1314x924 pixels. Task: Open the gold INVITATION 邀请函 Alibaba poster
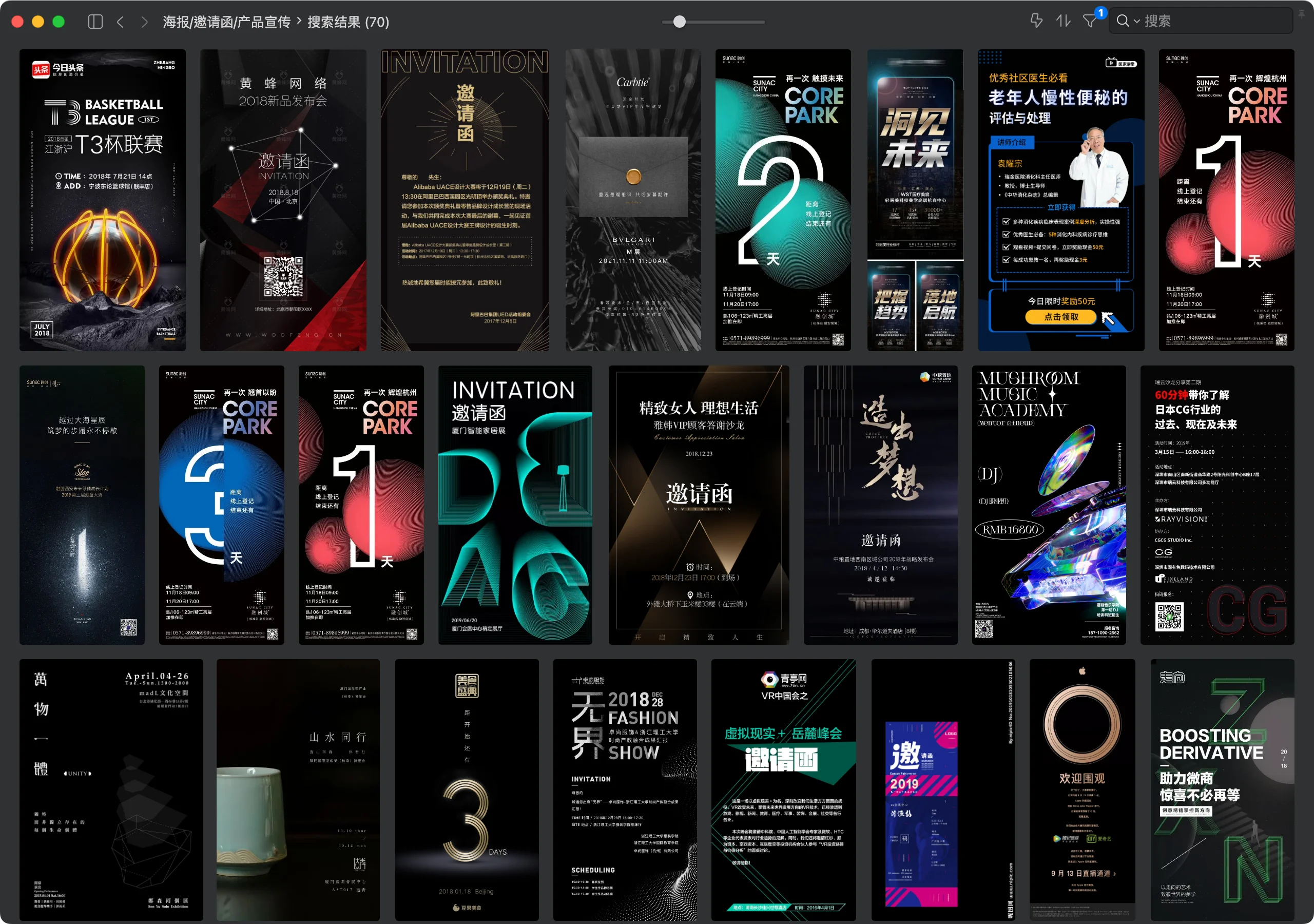[465, 200]
